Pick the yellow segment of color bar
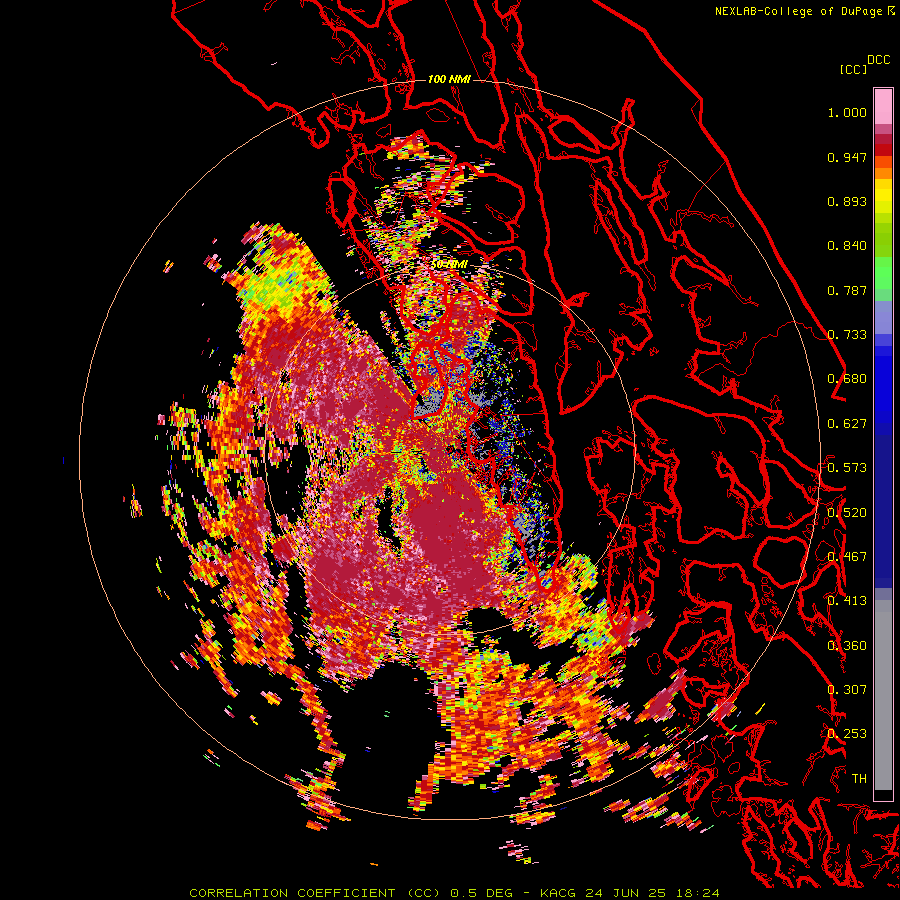This screenshot has width=900, height=900. (883, 196)
